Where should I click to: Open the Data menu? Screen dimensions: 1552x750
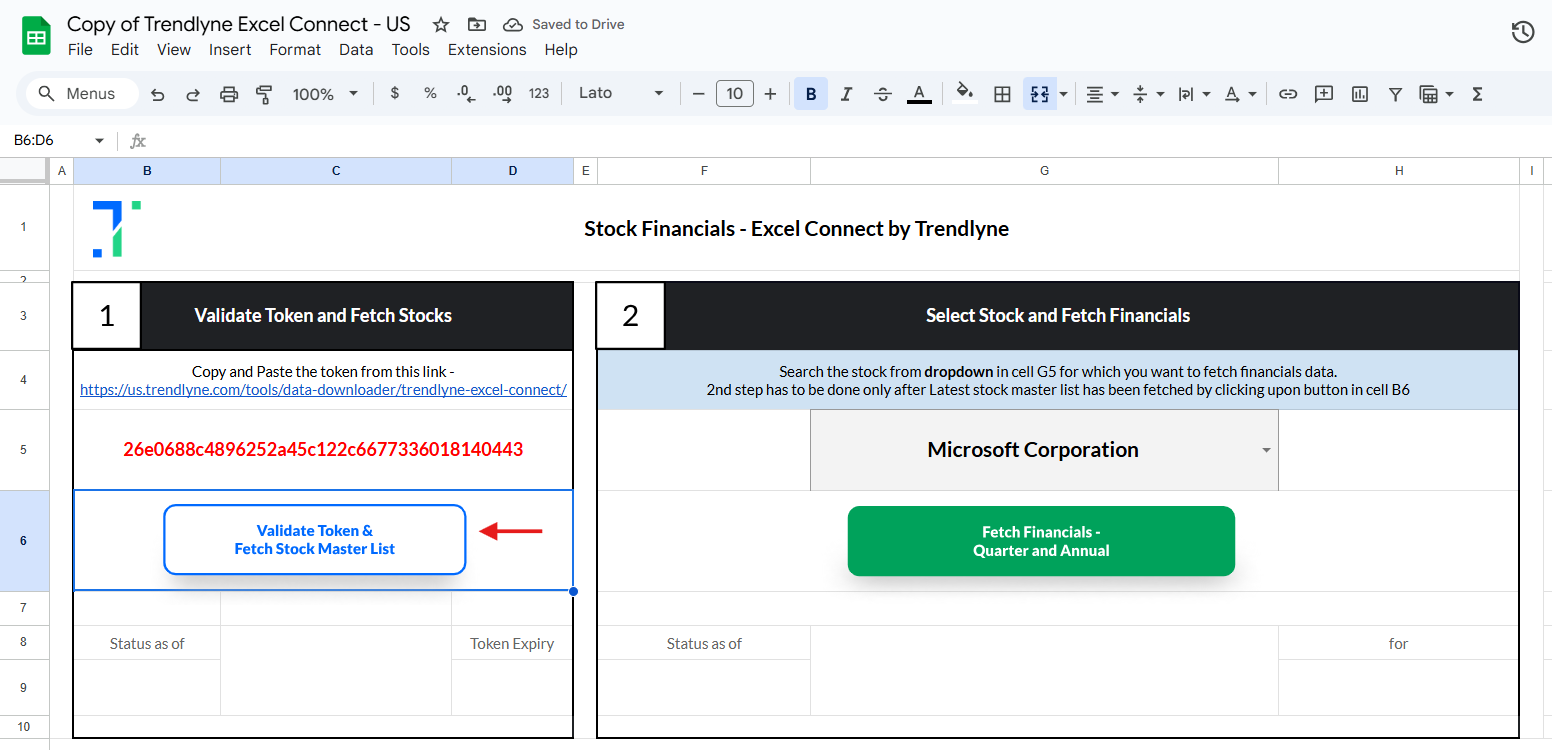pos(356,50)
